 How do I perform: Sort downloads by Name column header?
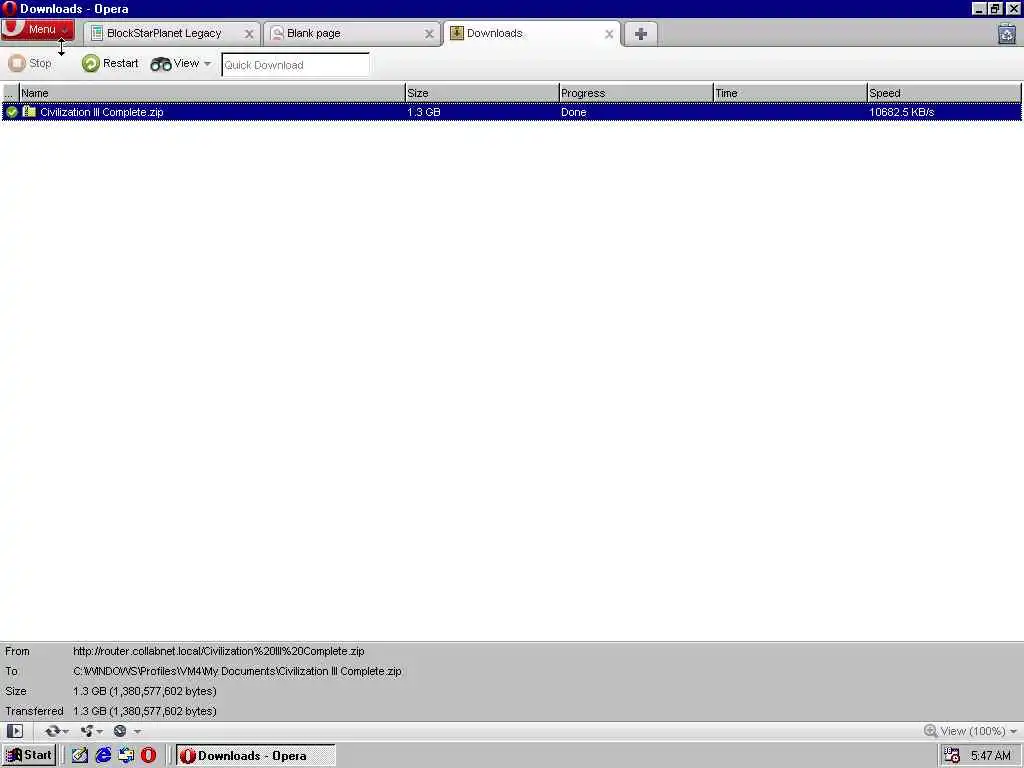coord(212,93)
